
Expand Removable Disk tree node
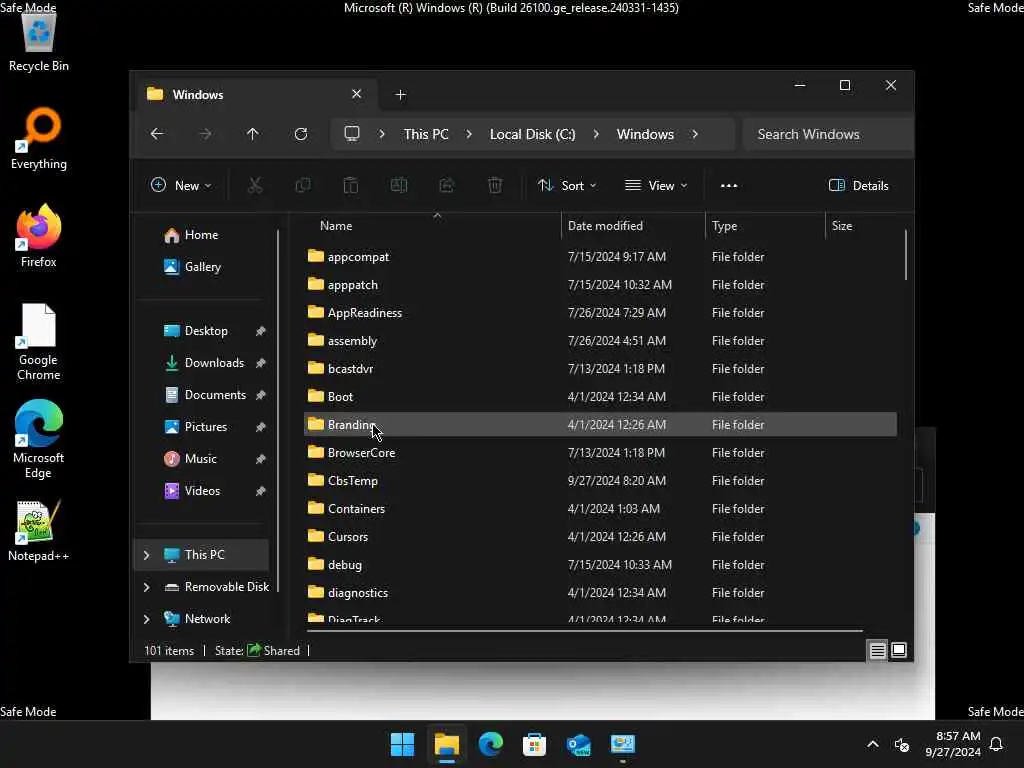coord(146,587)
